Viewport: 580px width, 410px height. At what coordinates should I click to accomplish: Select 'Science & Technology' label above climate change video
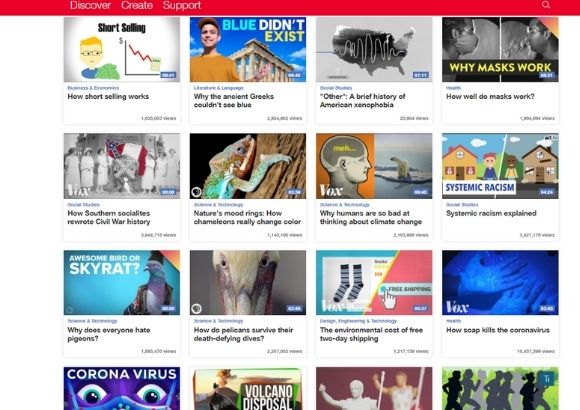(x=345, y=205)
